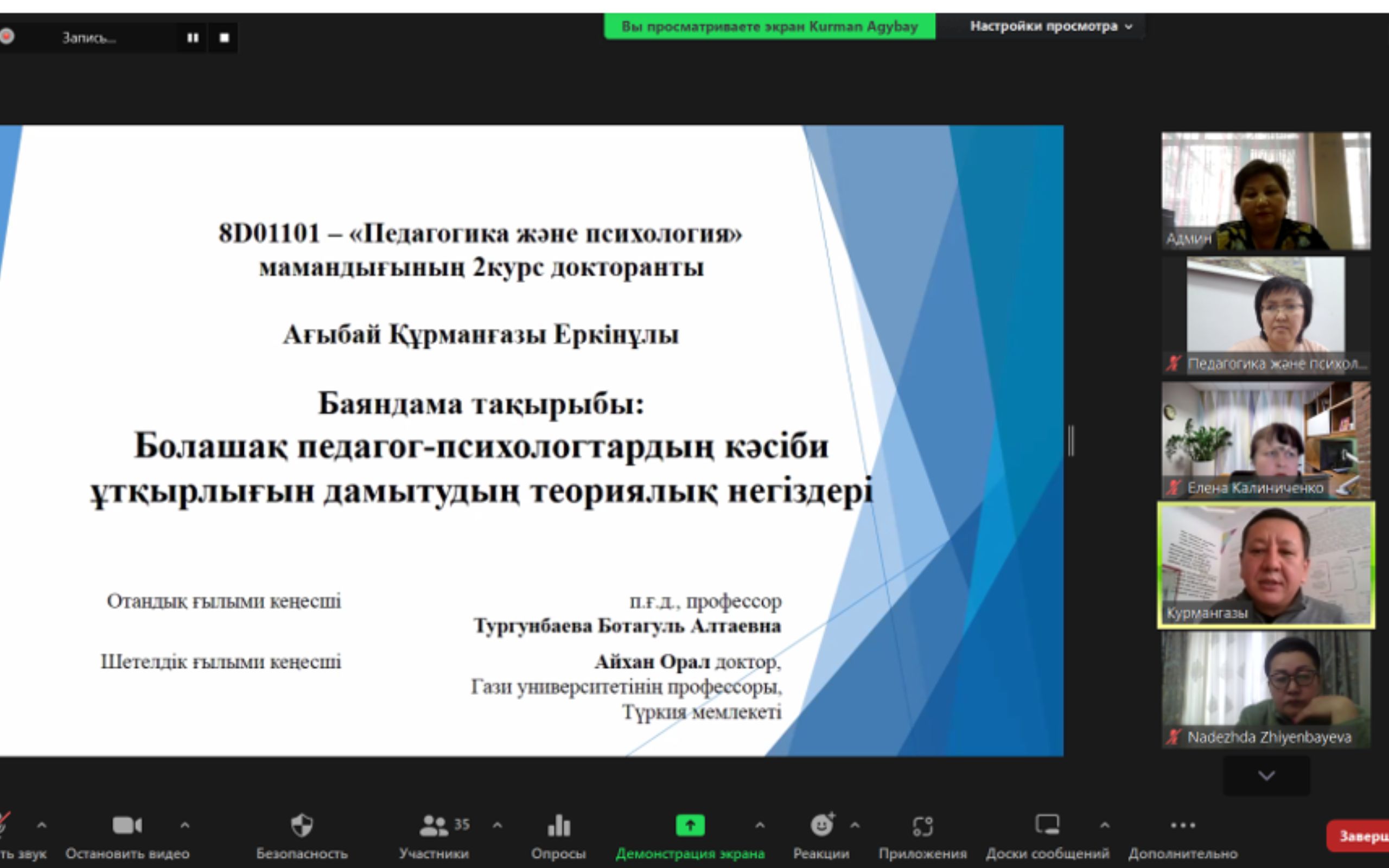Open Reactions (Реакции) smiley icon
Image resolution: width=1389 pixels, height=868 pixels.
821,826
